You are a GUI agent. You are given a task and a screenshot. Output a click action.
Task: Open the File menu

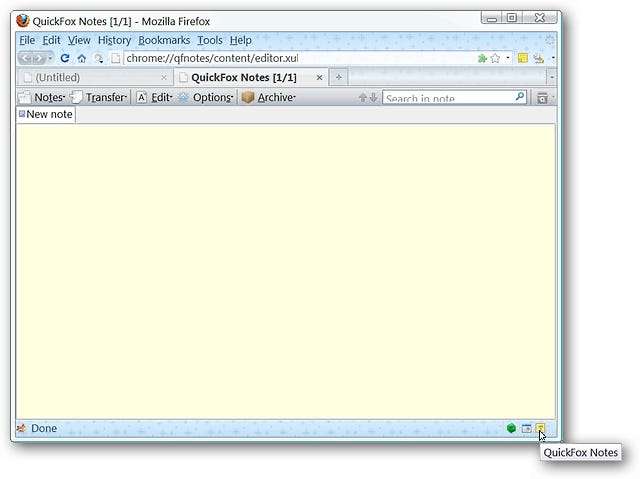(x=27, y=40)
